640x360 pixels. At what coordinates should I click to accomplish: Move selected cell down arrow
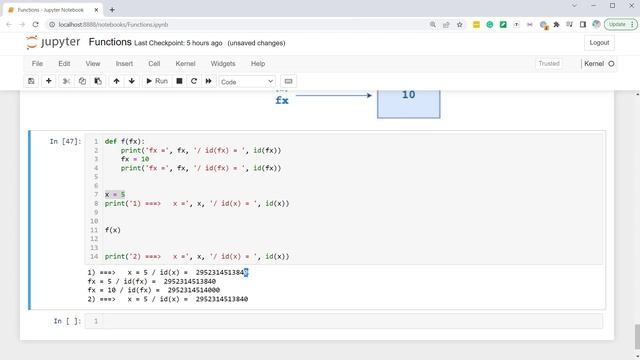click(x=131, y=81)
